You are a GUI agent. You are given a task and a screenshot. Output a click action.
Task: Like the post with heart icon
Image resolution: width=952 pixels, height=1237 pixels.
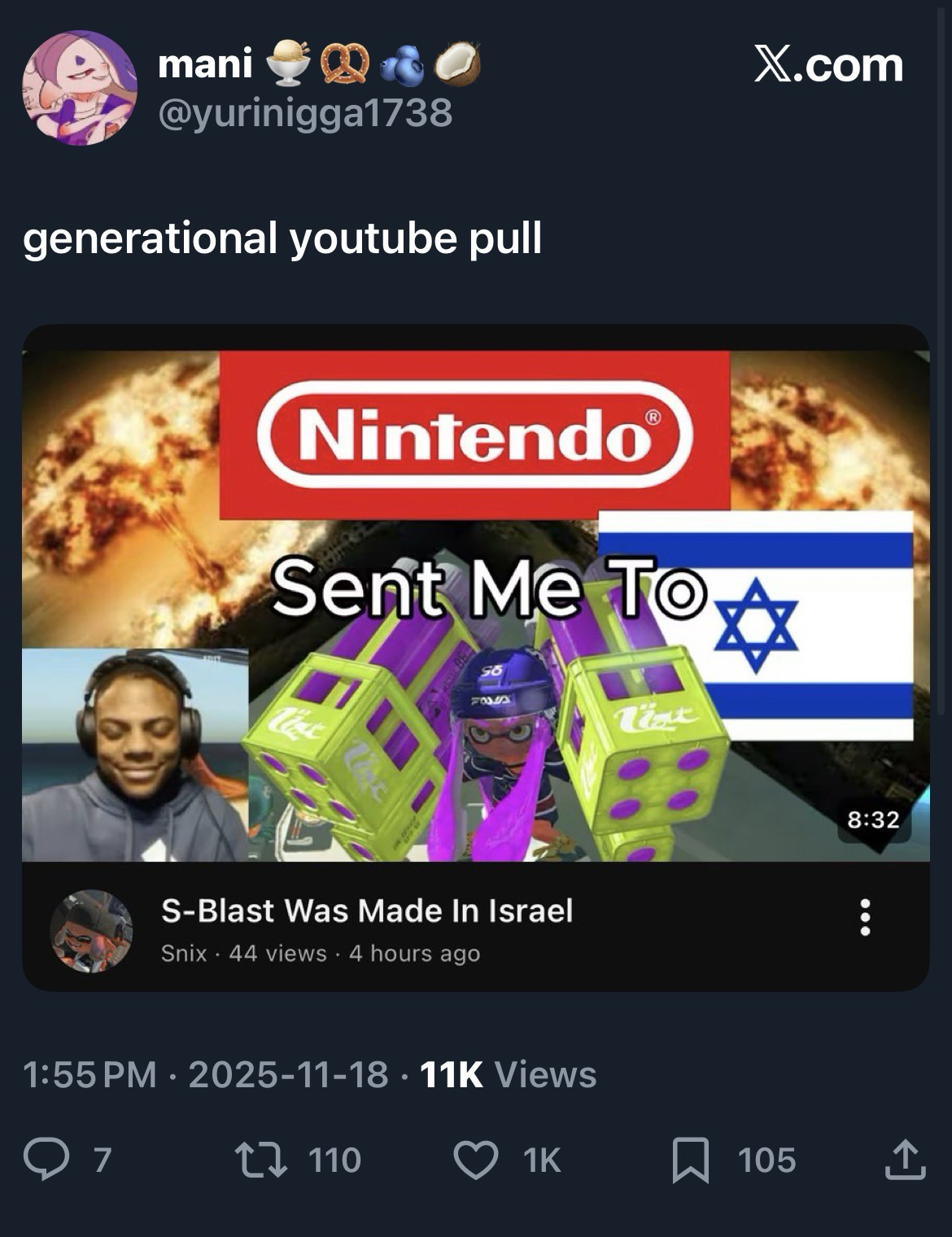click(476, 1159)
